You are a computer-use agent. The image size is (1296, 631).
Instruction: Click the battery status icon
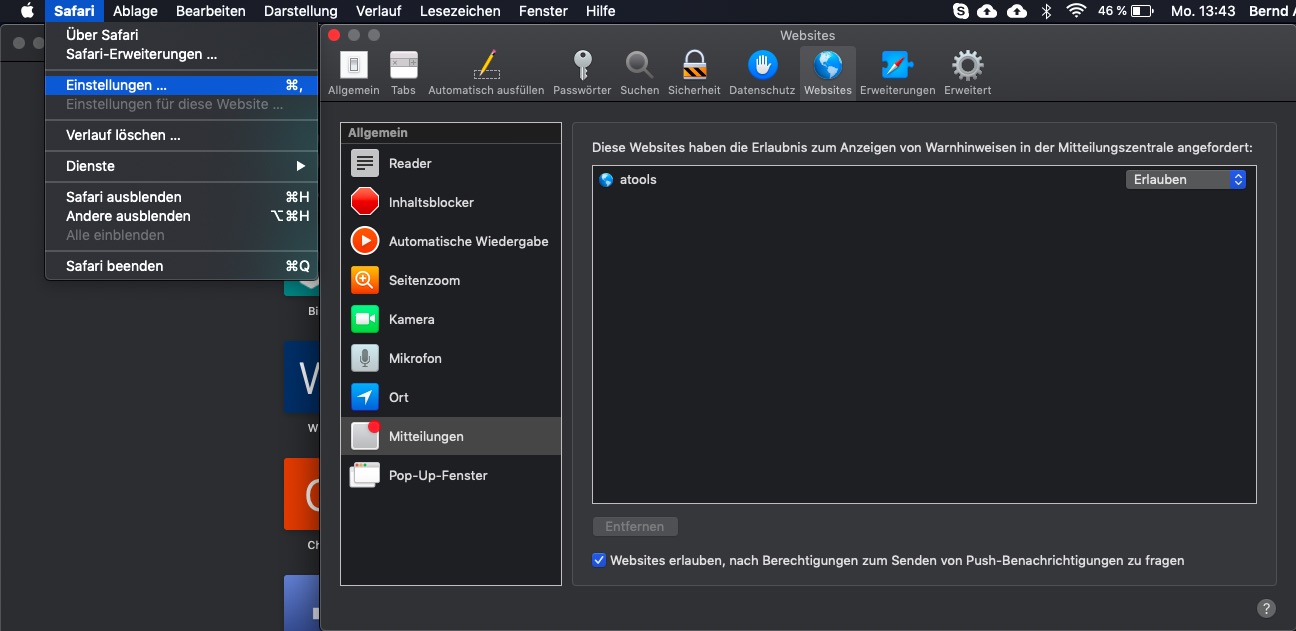click(1142, 11)
